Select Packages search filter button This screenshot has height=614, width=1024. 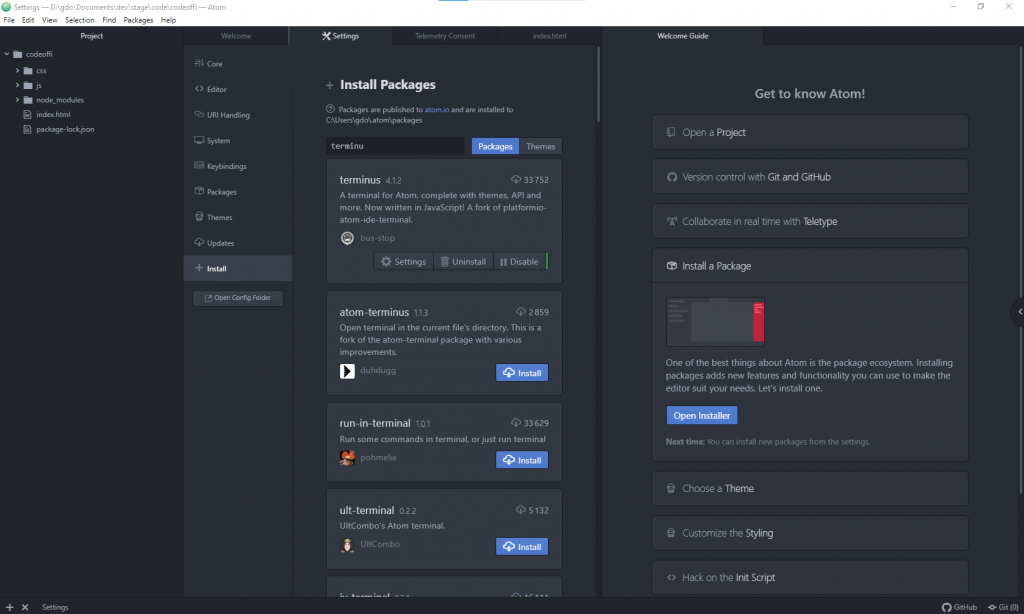point(495,146)
